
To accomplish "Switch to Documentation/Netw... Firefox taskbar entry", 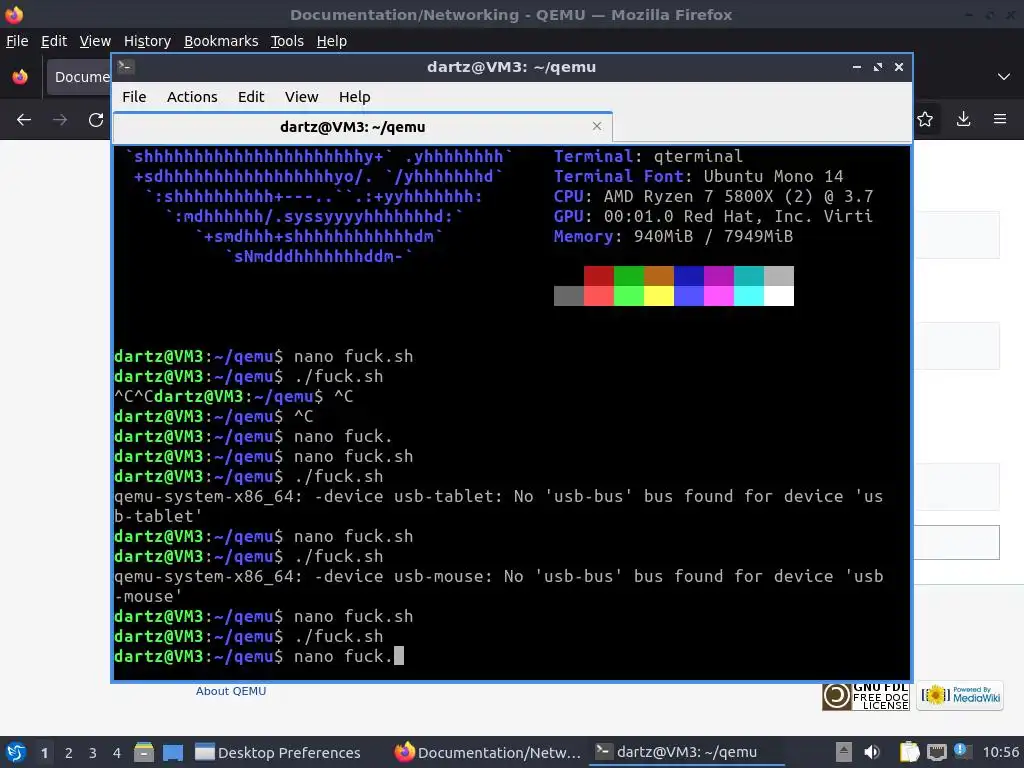I will point(488,752).
